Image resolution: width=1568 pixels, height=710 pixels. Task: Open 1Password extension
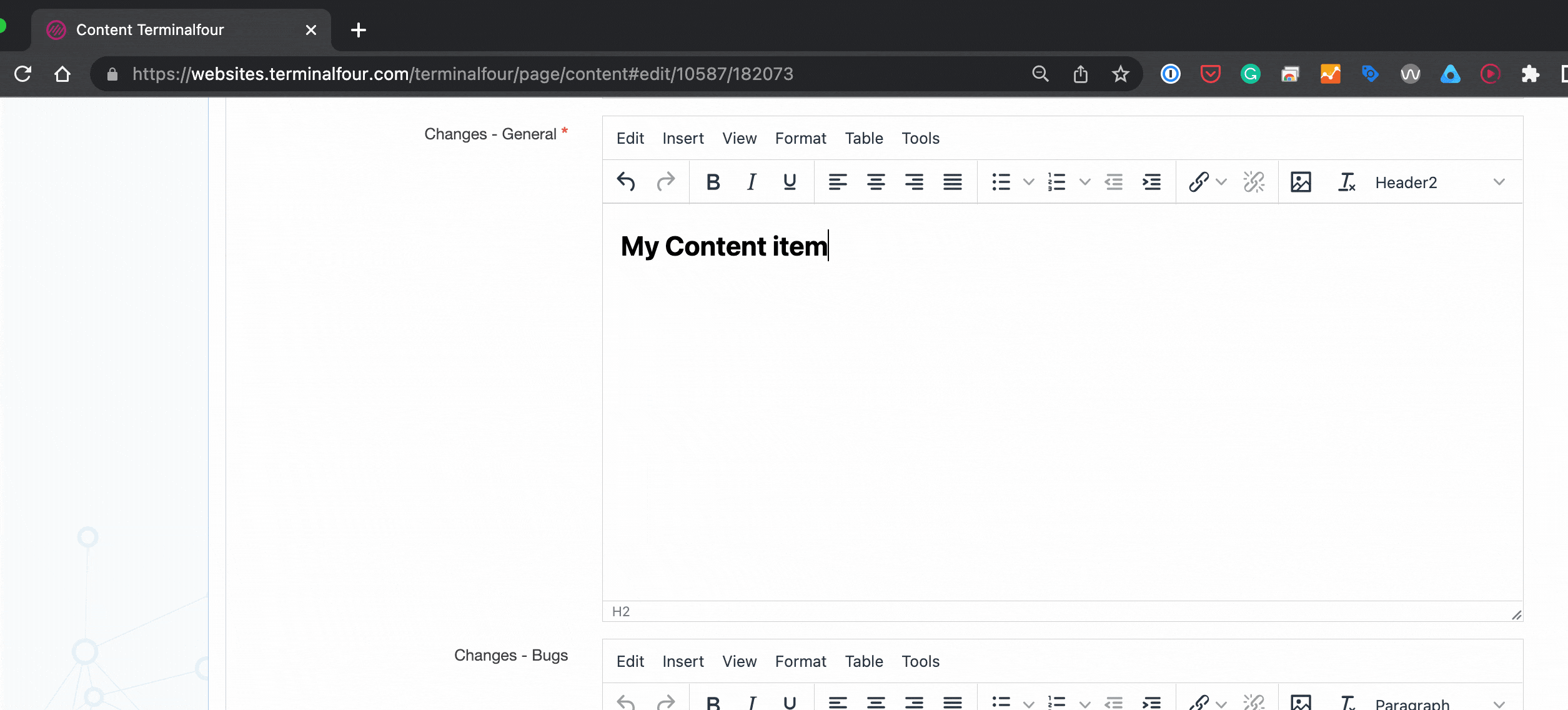(x=1170, y=74)
